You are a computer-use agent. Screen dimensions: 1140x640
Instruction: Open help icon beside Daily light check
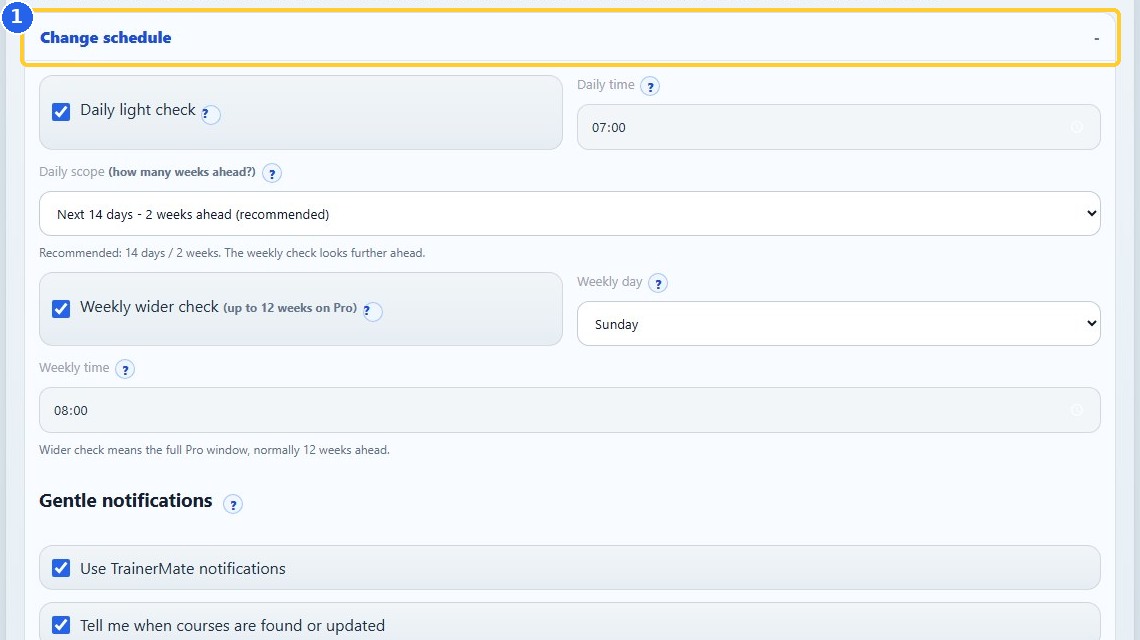210,114
